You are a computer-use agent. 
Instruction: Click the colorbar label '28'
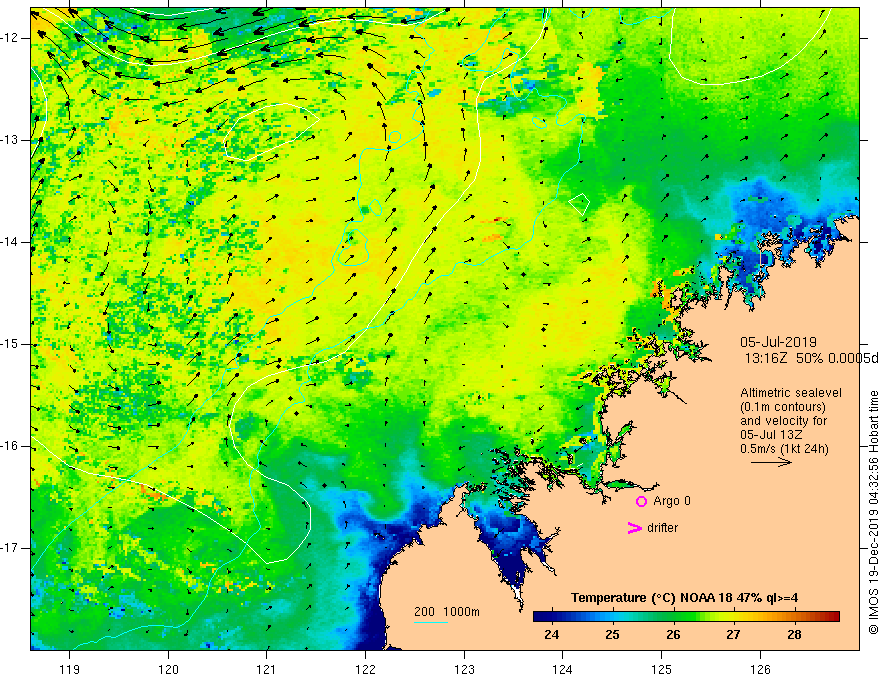pos(794,635)
